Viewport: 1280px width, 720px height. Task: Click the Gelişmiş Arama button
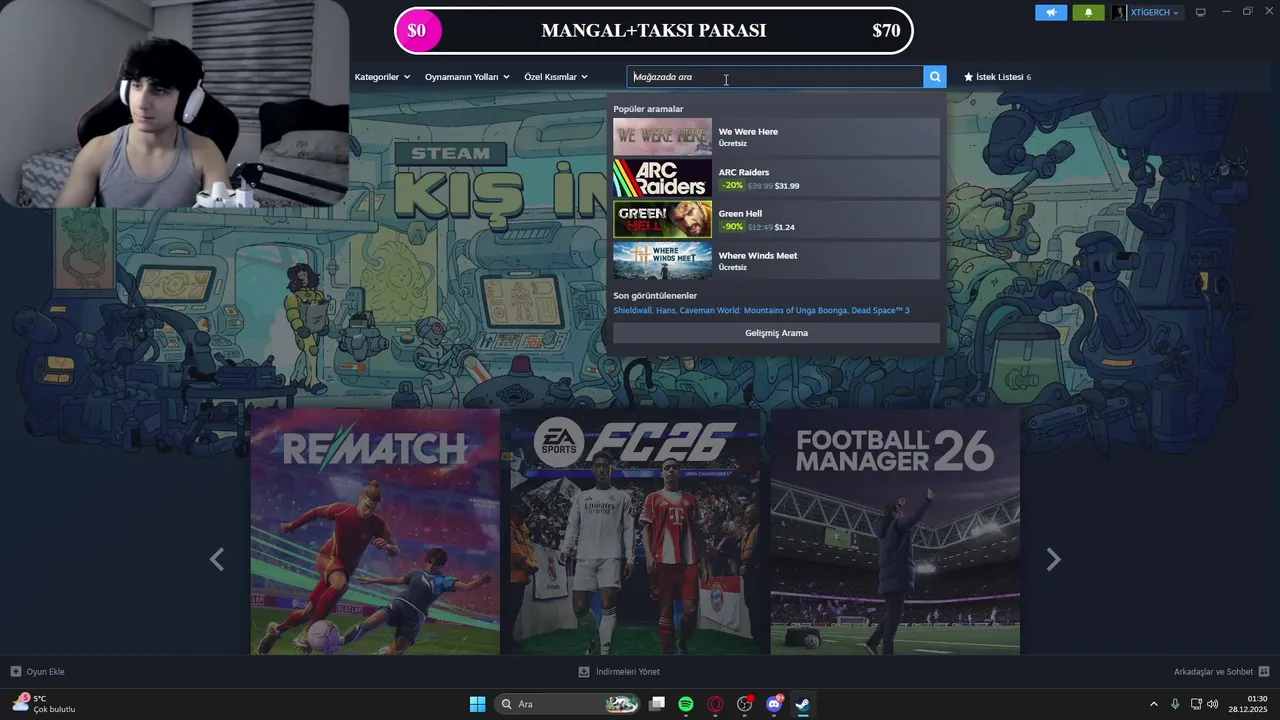tap(776, 333)
